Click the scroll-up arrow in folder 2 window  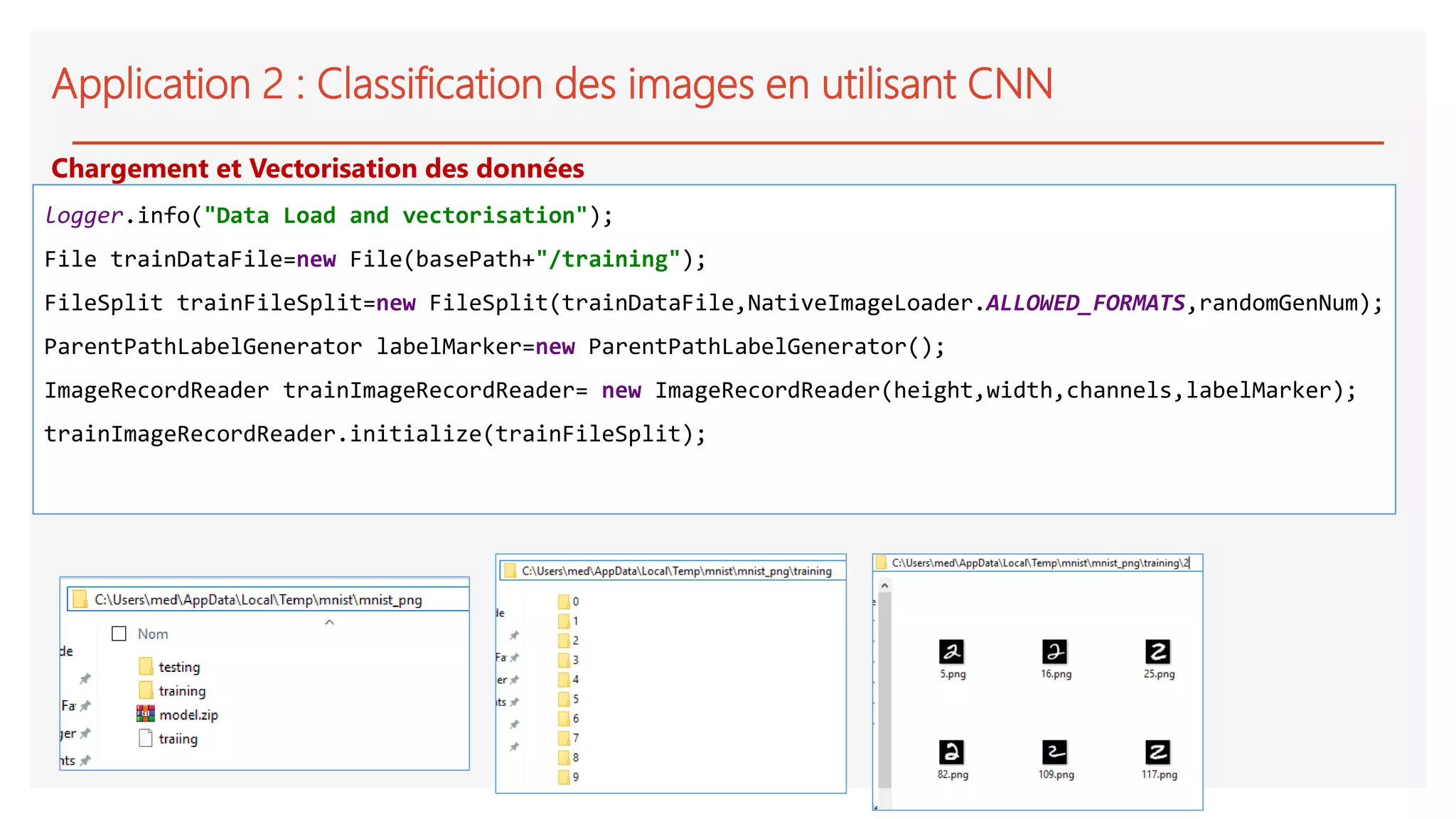click(x=885, y=586)
